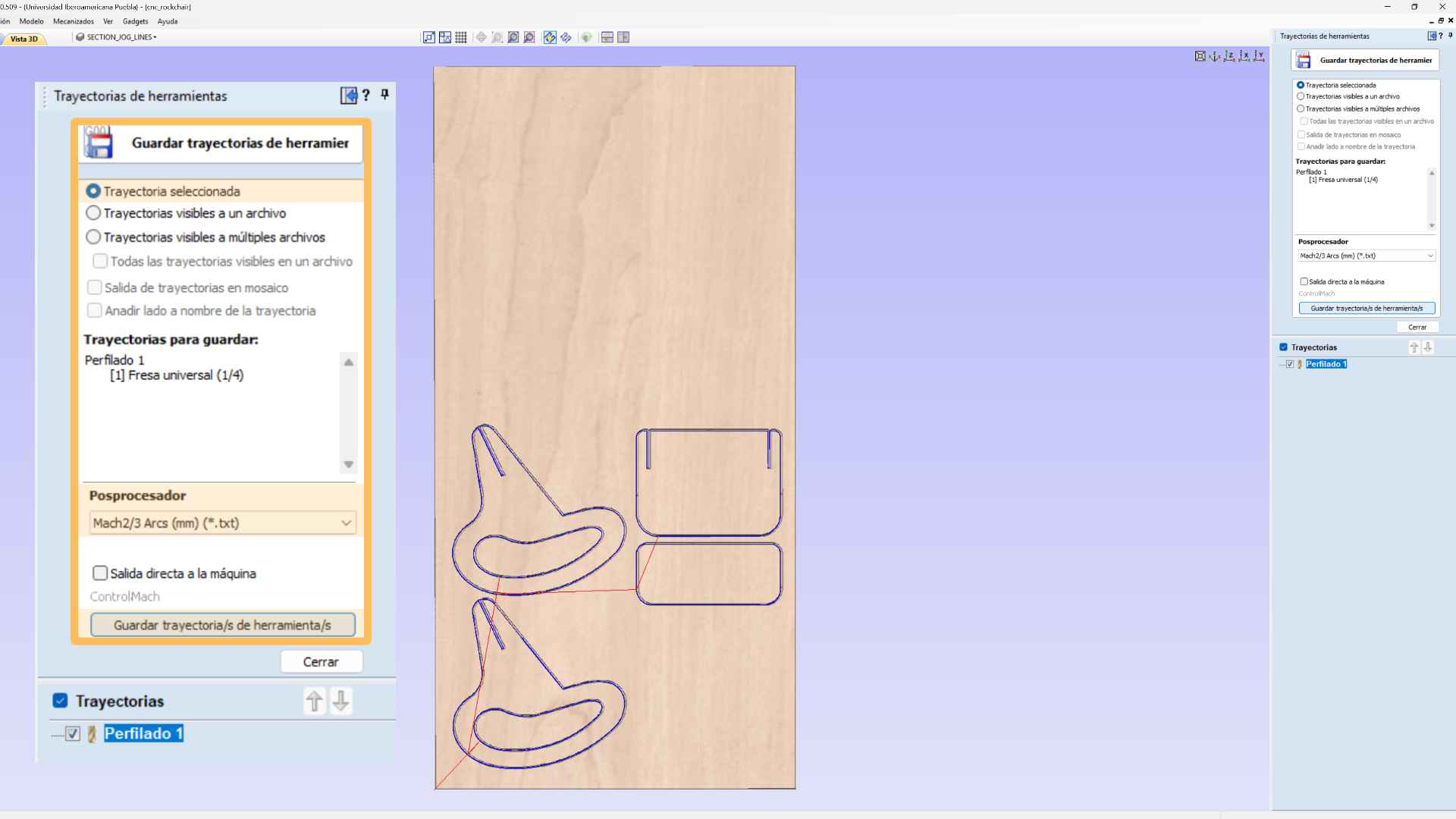View model along the X axis

(x=1244, y=56)
